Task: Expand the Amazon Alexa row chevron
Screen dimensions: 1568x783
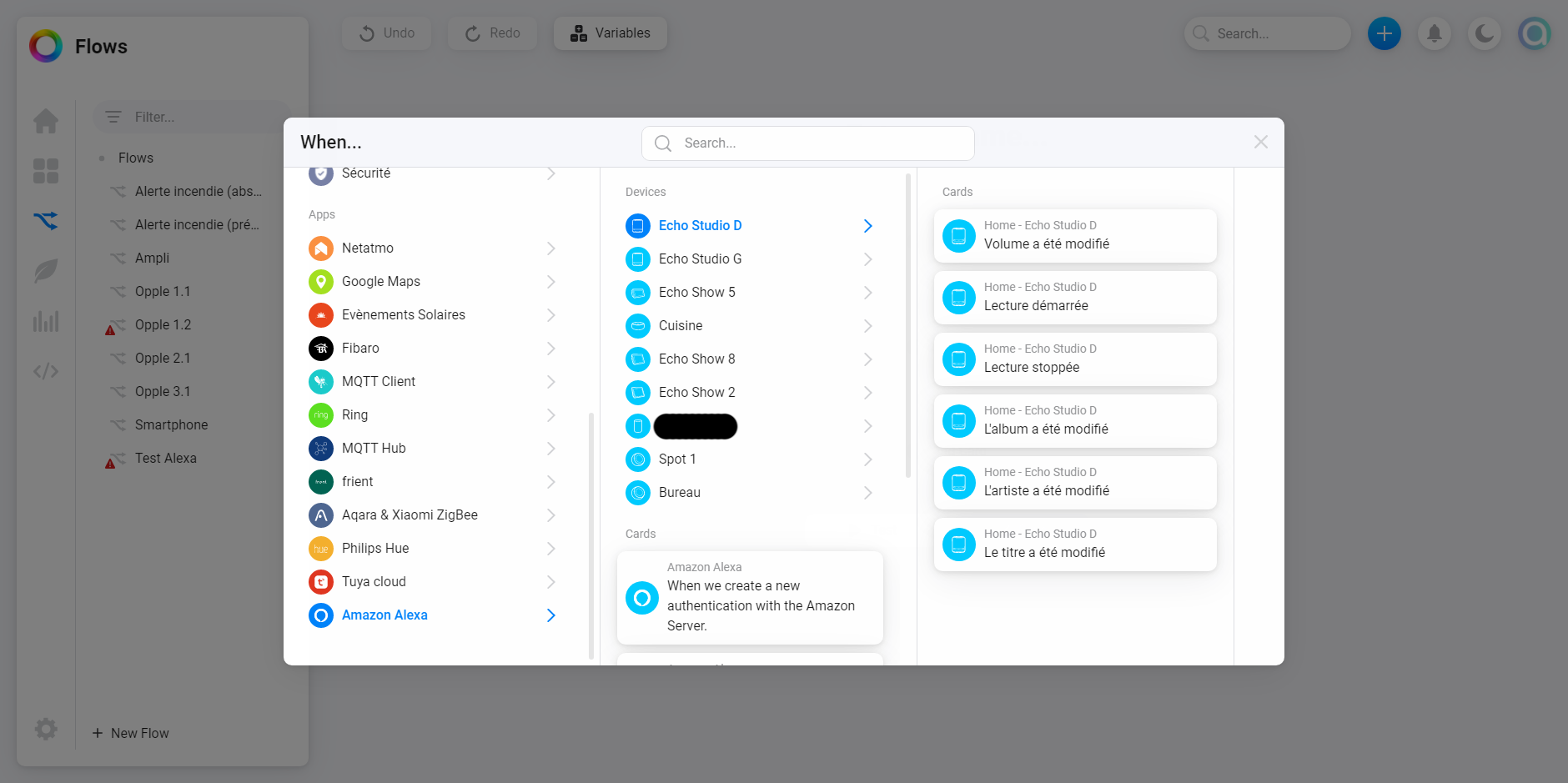Action: [x=550, y=615]
